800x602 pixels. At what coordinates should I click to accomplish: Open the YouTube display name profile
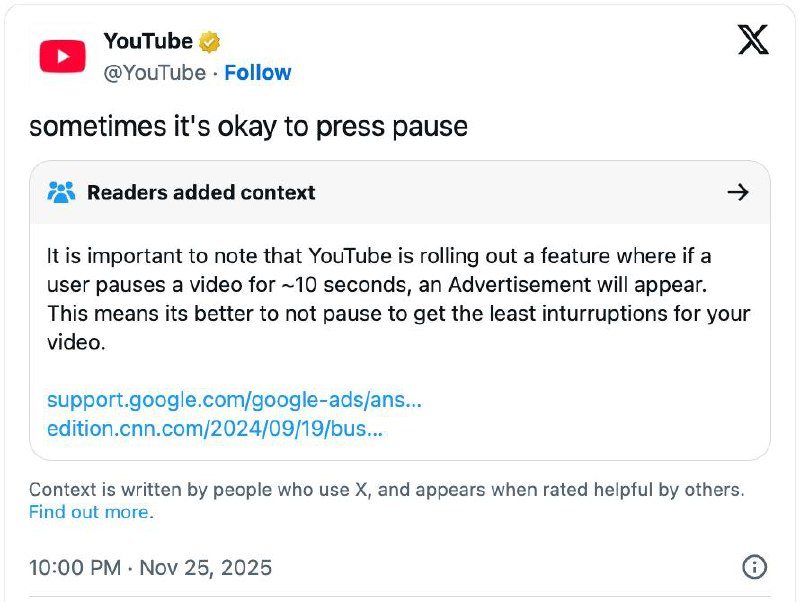pos(148,42)
